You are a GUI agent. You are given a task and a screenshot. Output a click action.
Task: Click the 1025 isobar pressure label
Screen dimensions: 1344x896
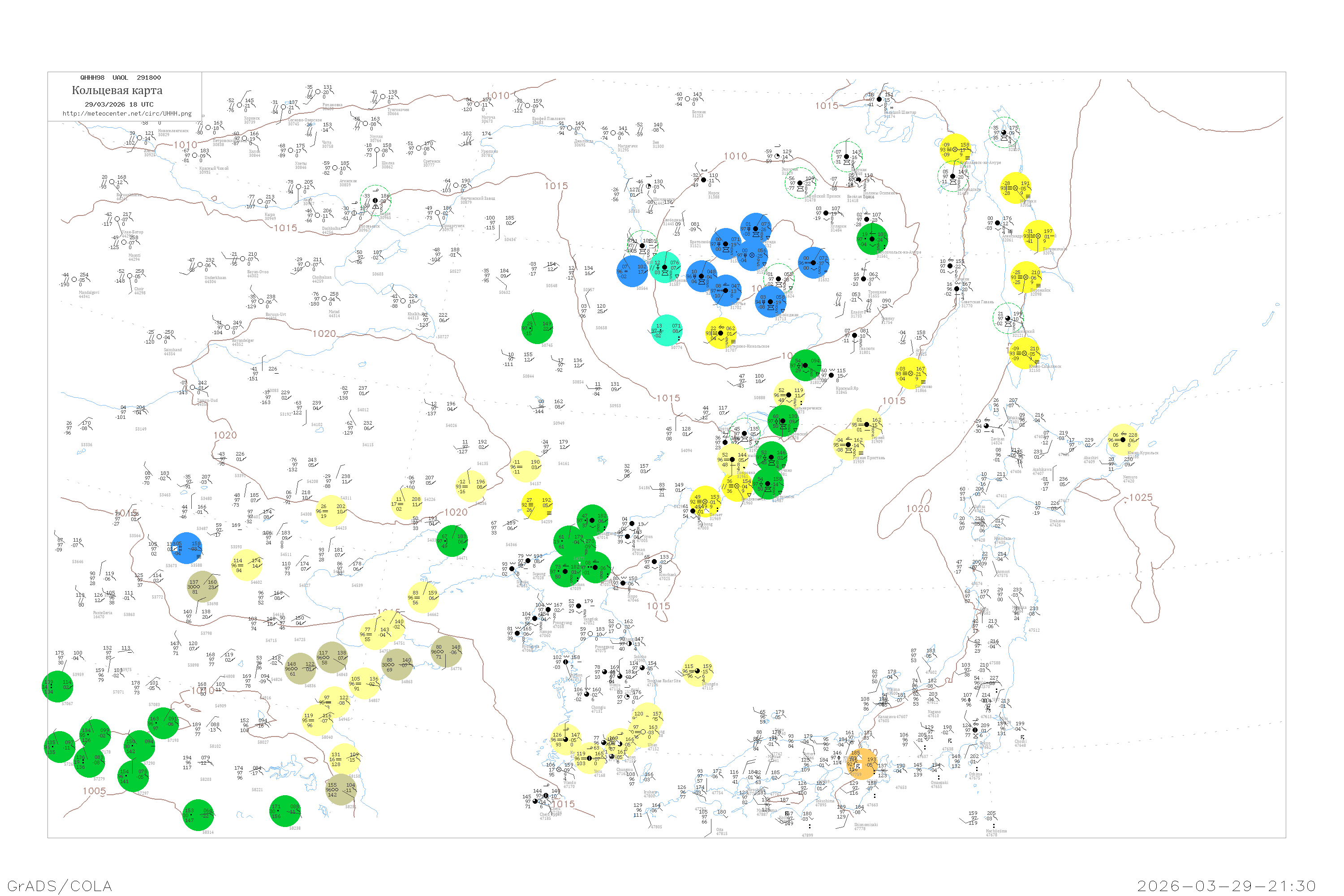[1141, 498]
